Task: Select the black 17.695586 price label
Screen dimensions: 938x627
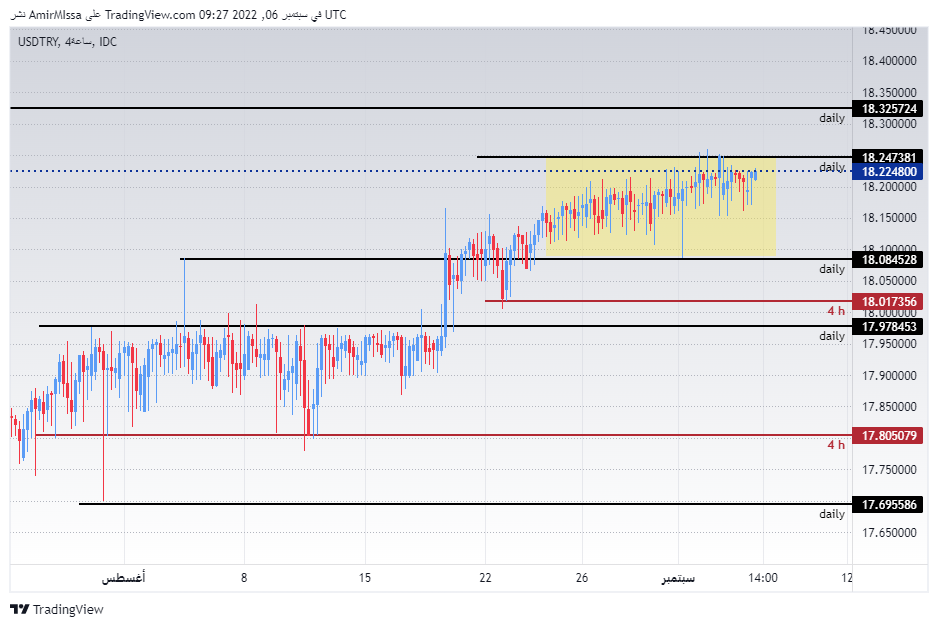Action: click(888, 505)
